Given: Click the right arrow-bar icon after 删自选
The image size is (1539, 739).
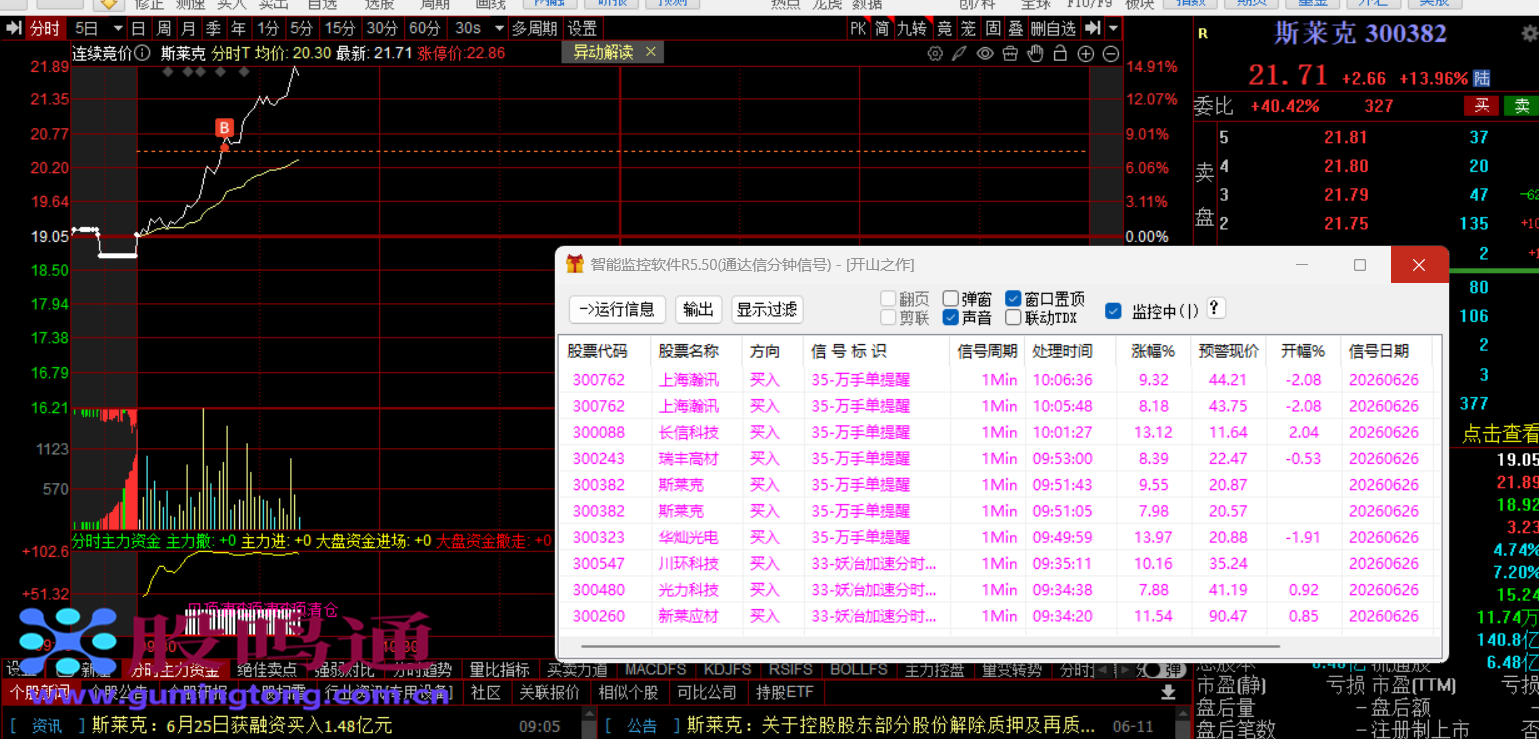Looking at the screenshot, I should 1093,28.
